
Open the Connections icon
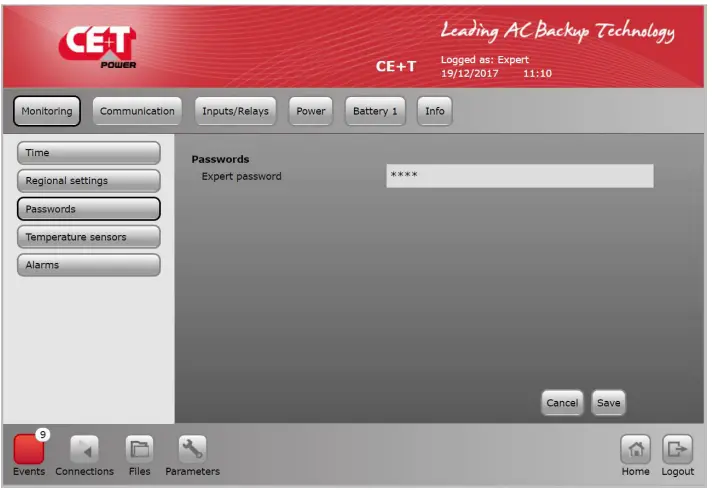click(x=84, y=449)
